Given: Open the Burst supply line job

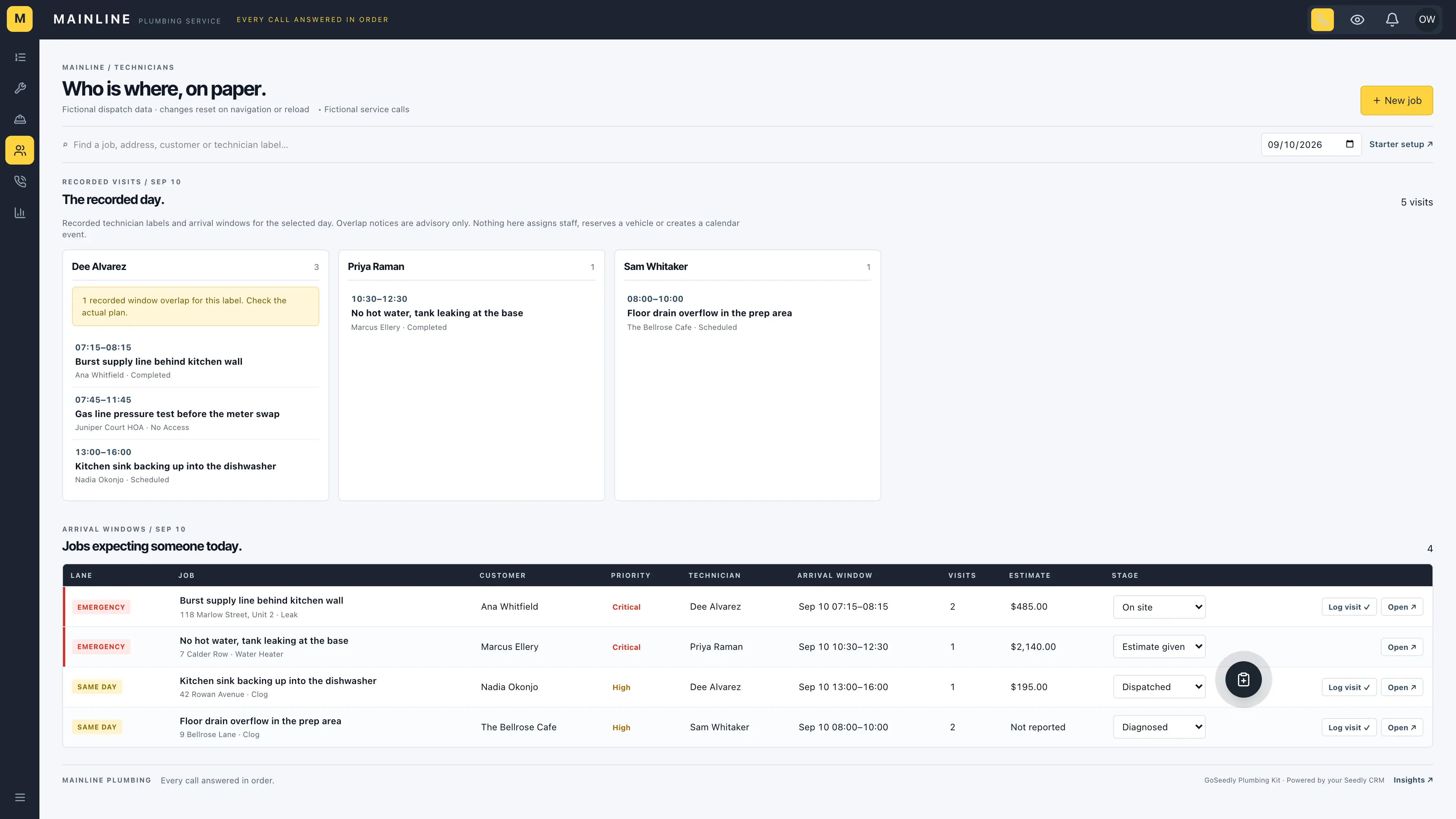Looking at the screenshot, I should (x=1402, y=607).
